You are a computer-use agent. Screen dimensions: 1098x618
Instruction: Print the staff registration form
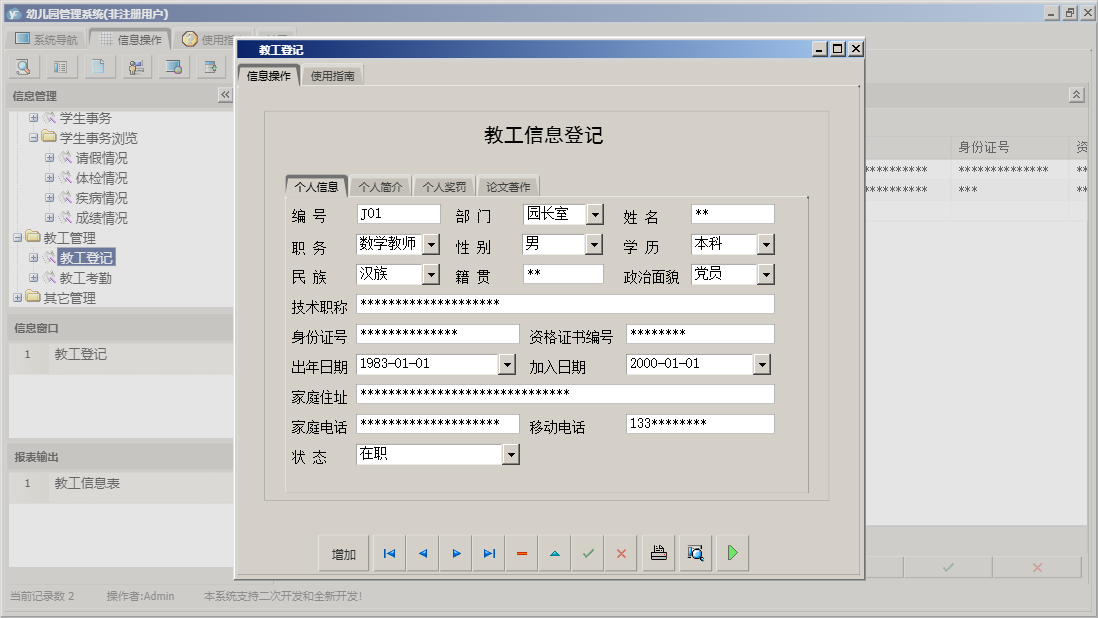point(657,552)
